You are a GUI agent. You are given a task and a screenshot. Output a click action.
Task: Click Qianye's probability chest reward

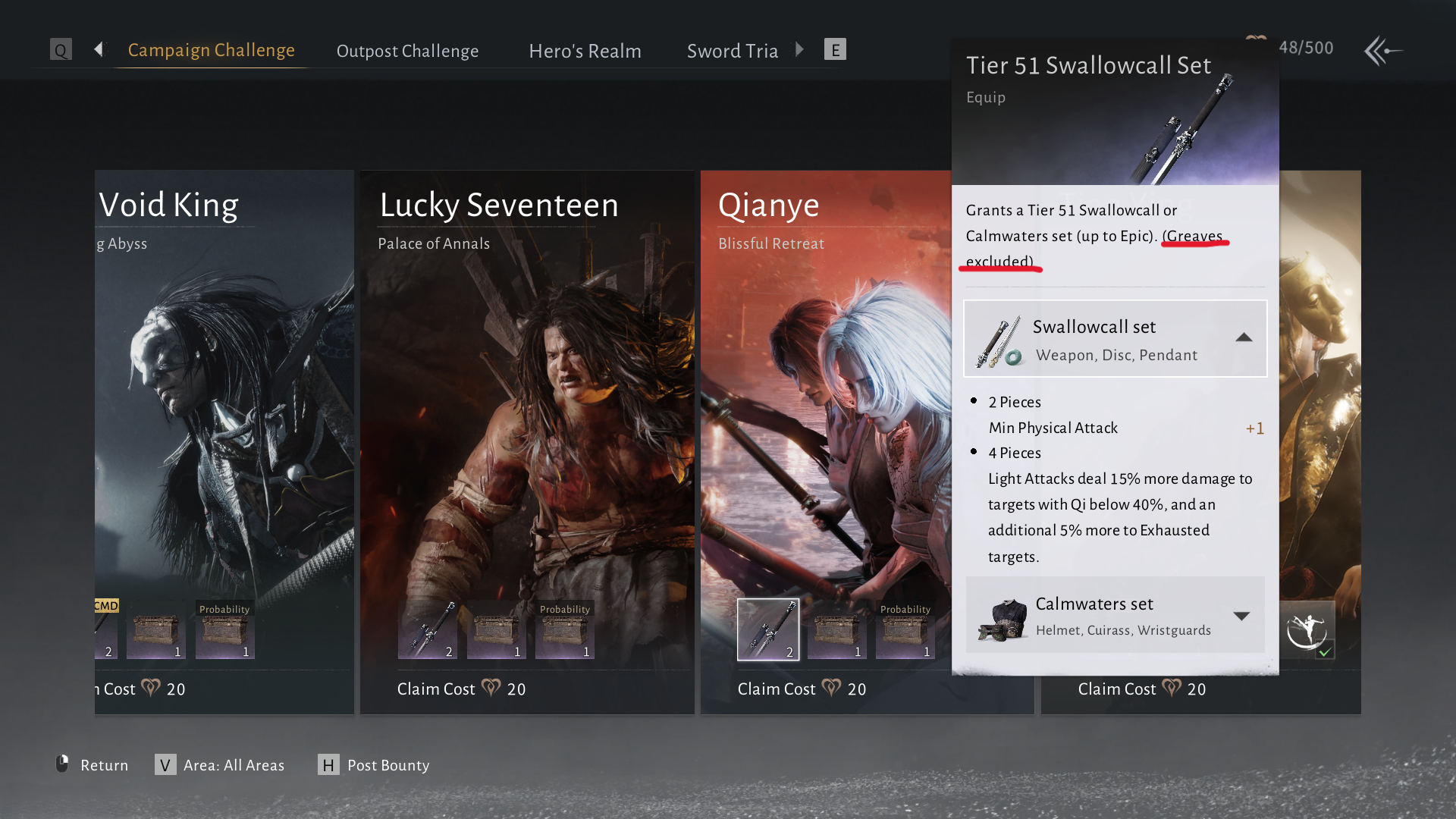tap(905, 629)
